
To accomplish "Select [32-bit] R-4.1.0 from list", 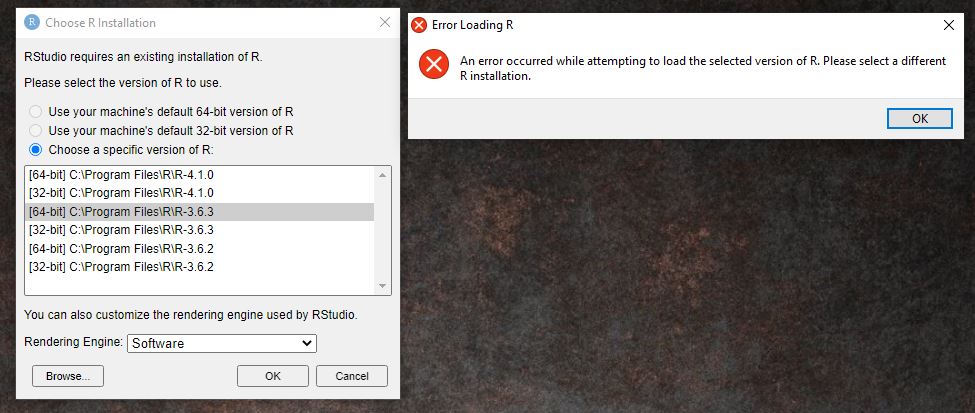I will click(200, 193).
